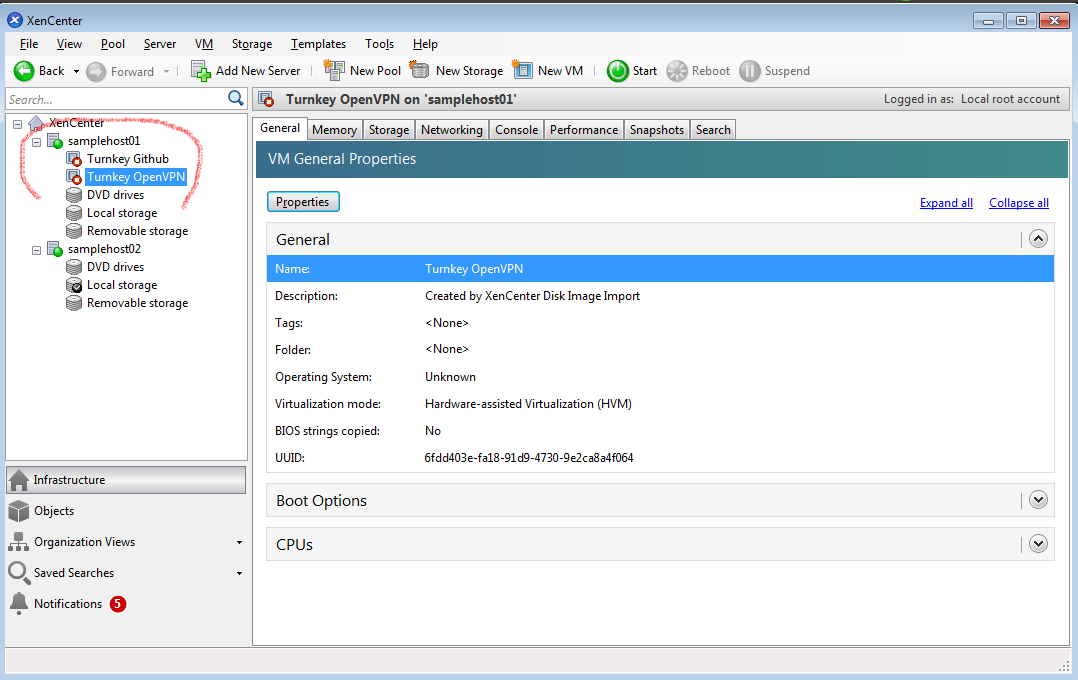This screenshot has width=1078, height=680.
Task: Click the search magnifier icon
Action: click(x=236, y=98)
